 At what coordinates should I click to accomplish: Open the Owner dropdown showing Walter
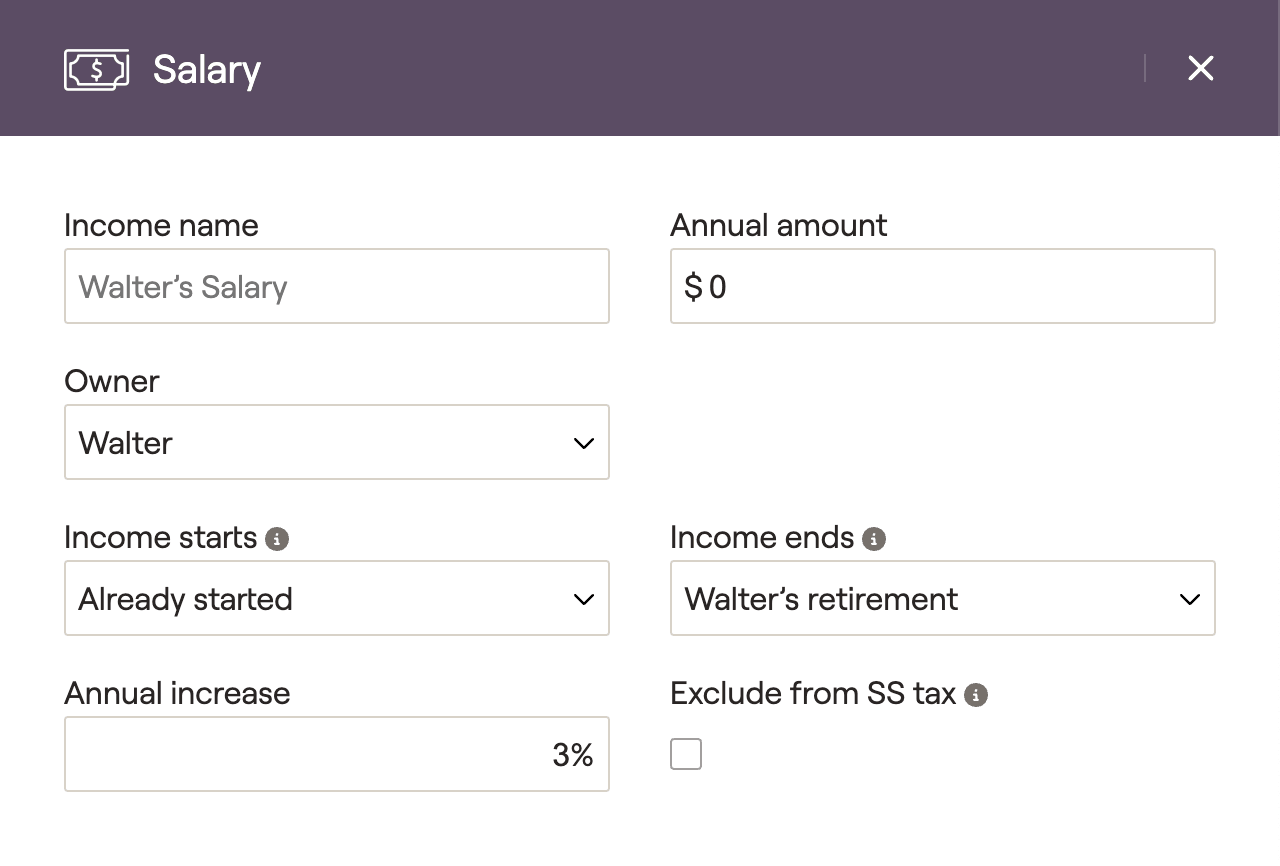(337, 442)
